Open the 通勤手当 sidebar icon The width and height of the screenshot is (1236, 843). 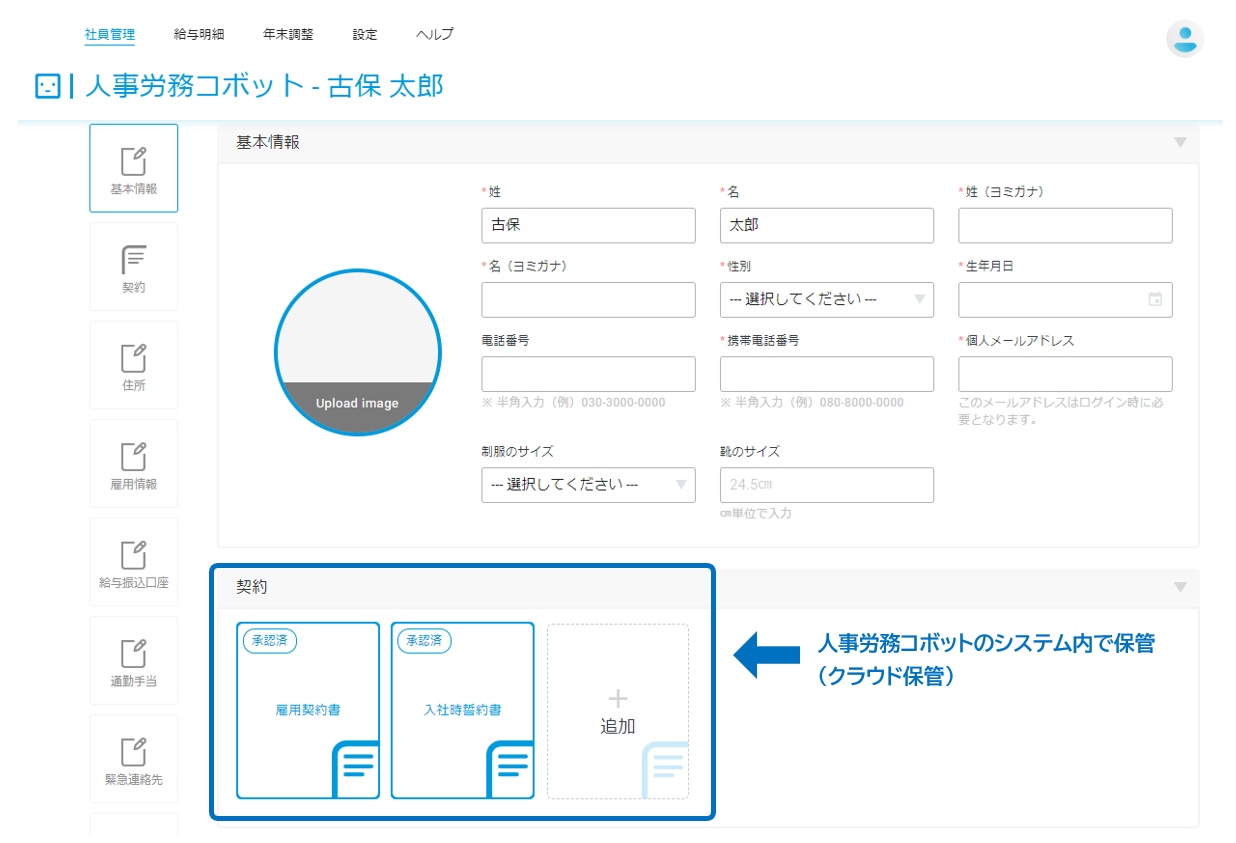click(134, 660)
